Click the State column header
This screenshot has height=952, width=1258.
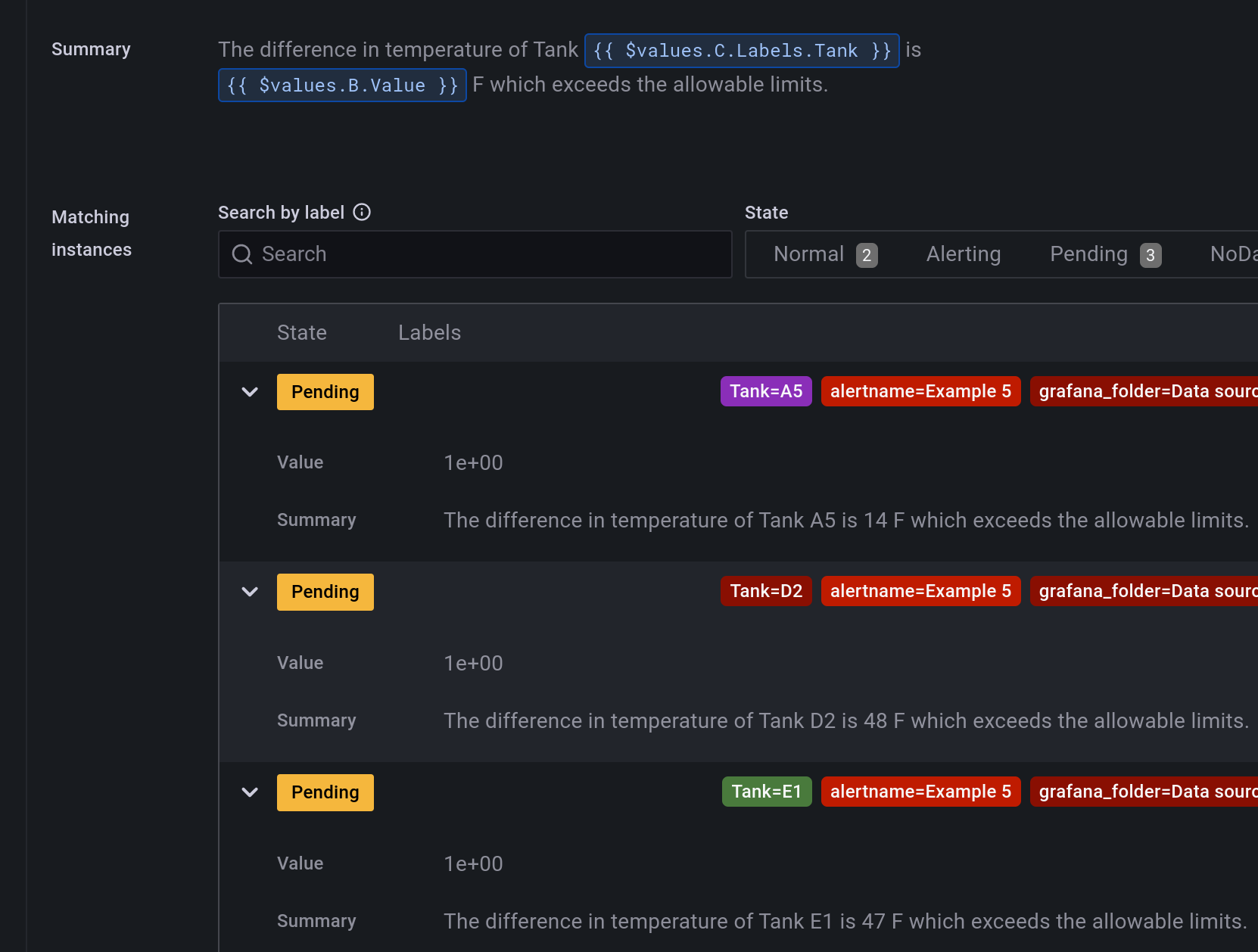tap(301, 332)
